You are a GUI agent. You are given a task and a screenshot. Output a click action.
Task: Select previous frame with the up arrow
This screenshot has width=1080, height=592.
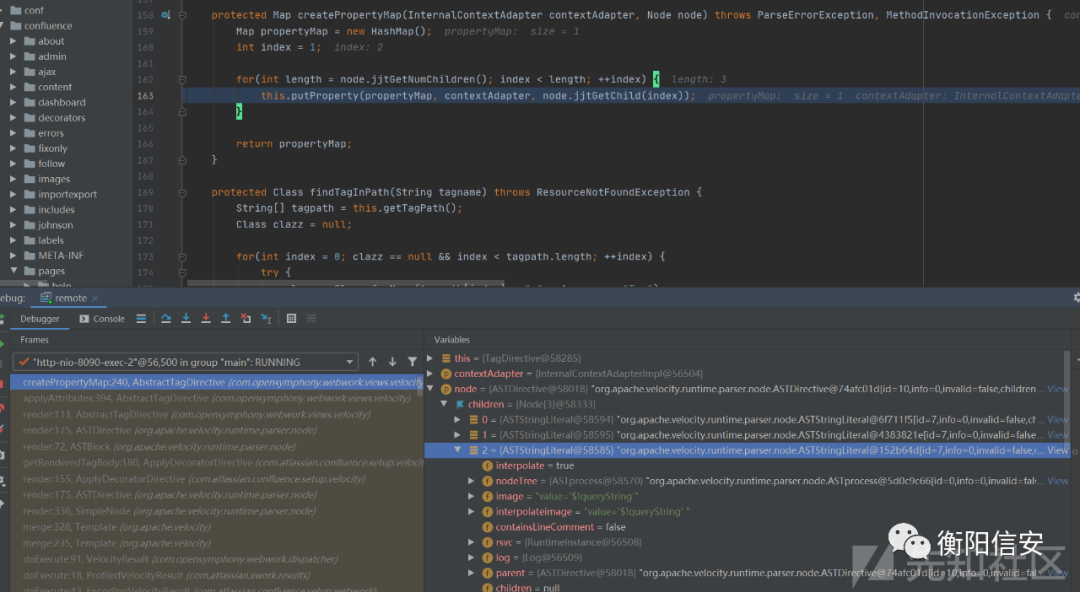[373, 362]
